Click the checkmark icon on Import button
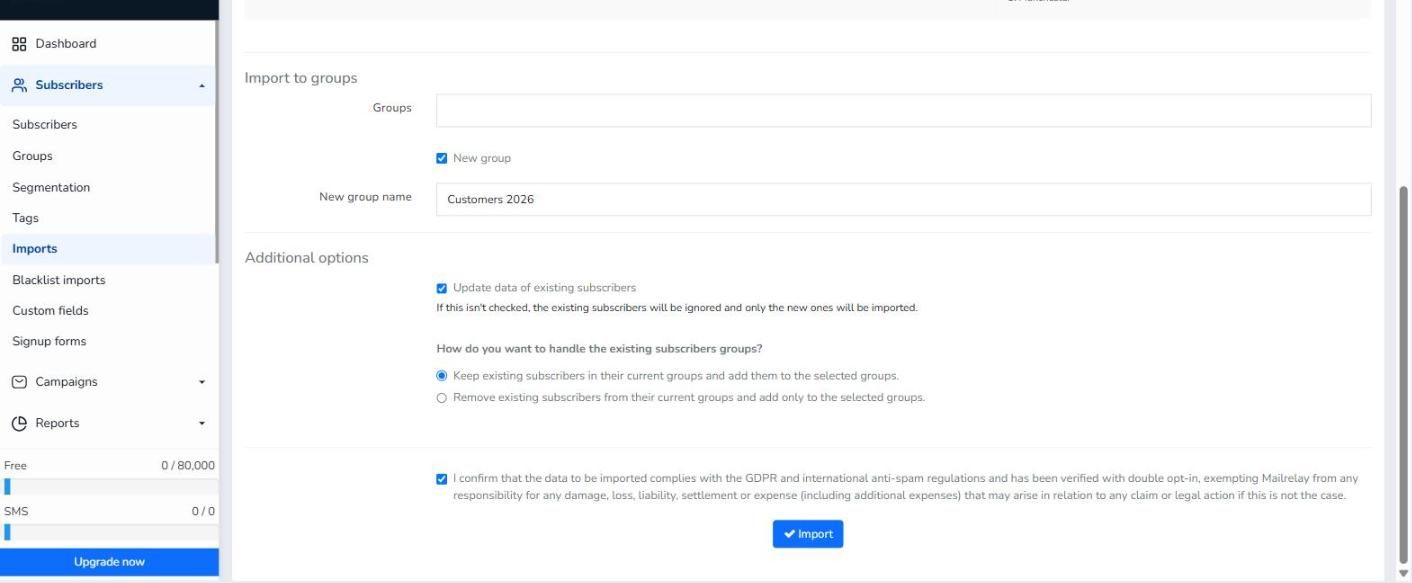 pos(789,534)
